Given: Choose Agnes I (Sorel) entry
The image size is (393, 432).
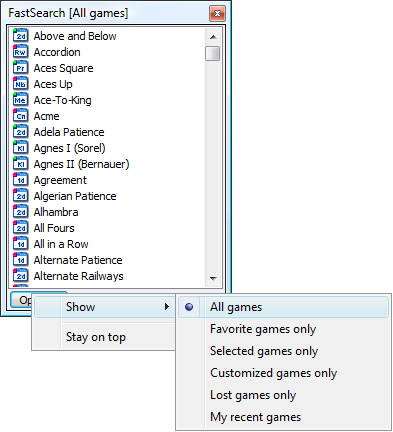Looking at the screenshot, I should [x=69, y=148].
